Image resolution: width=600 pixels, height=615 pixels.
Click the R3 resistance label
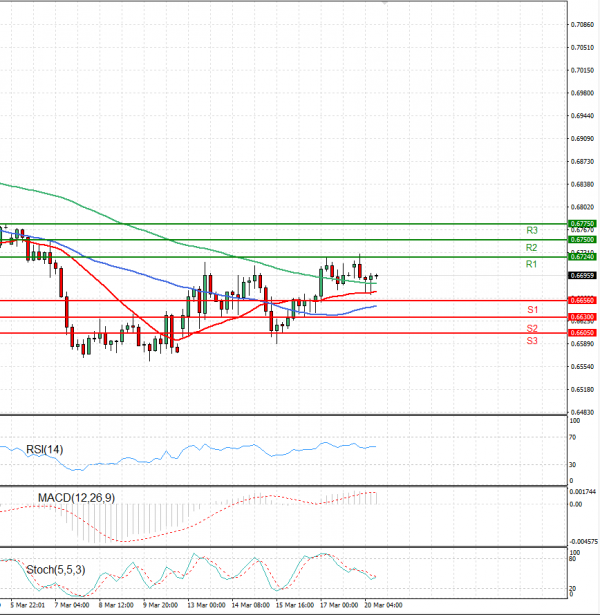tap(532, 230)
